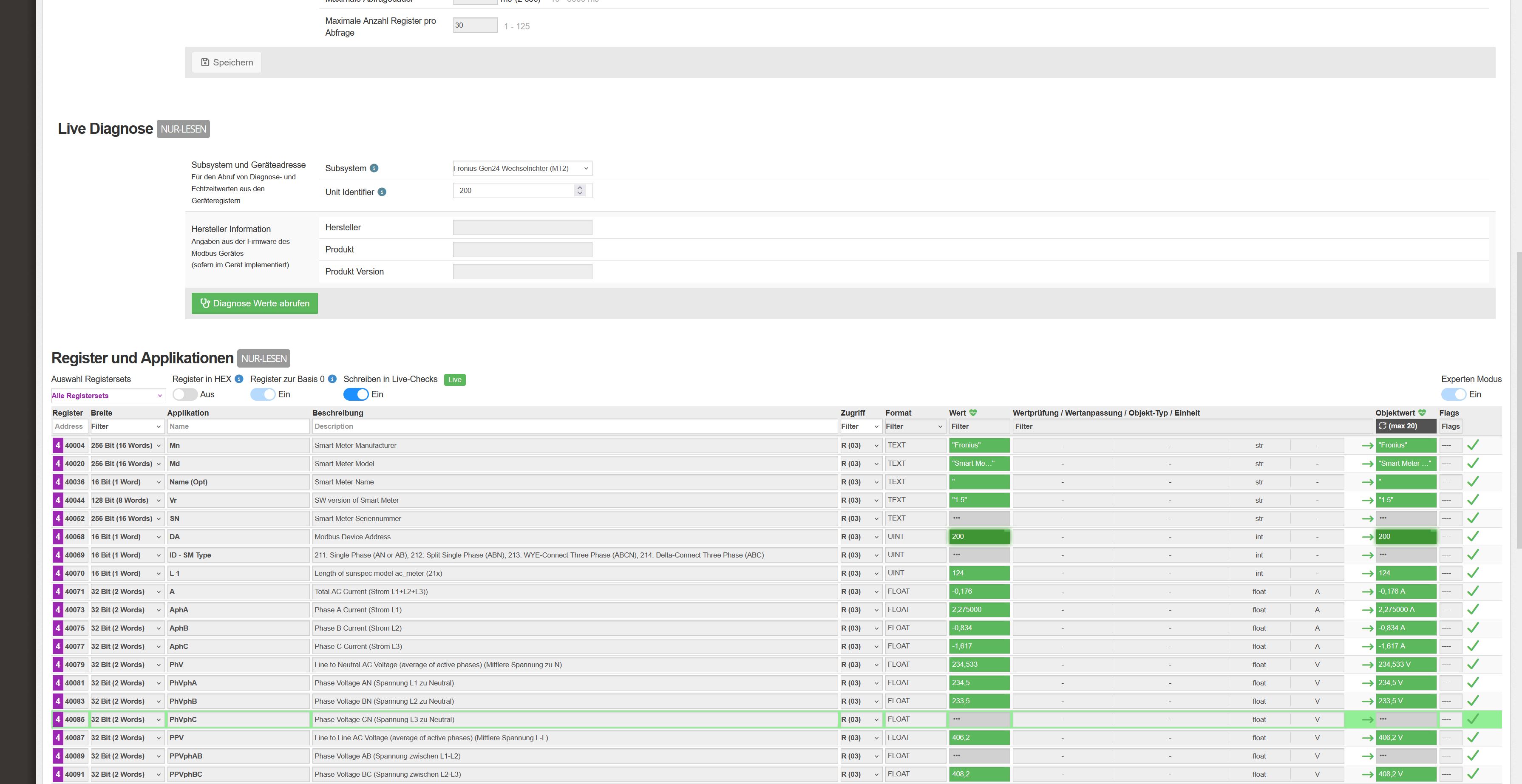Click info icon beside Register zur Basis 0

coord(332,379)
